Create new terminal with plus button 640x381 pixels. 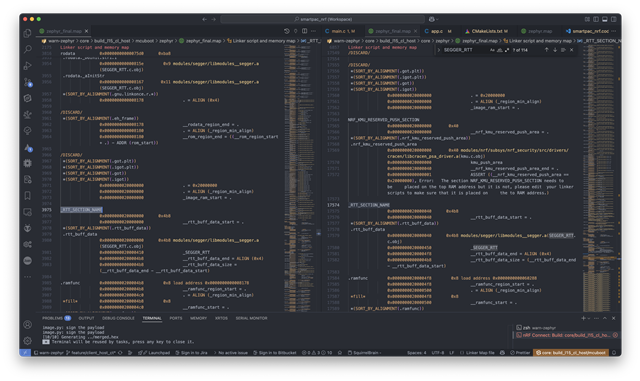point(583,318)
